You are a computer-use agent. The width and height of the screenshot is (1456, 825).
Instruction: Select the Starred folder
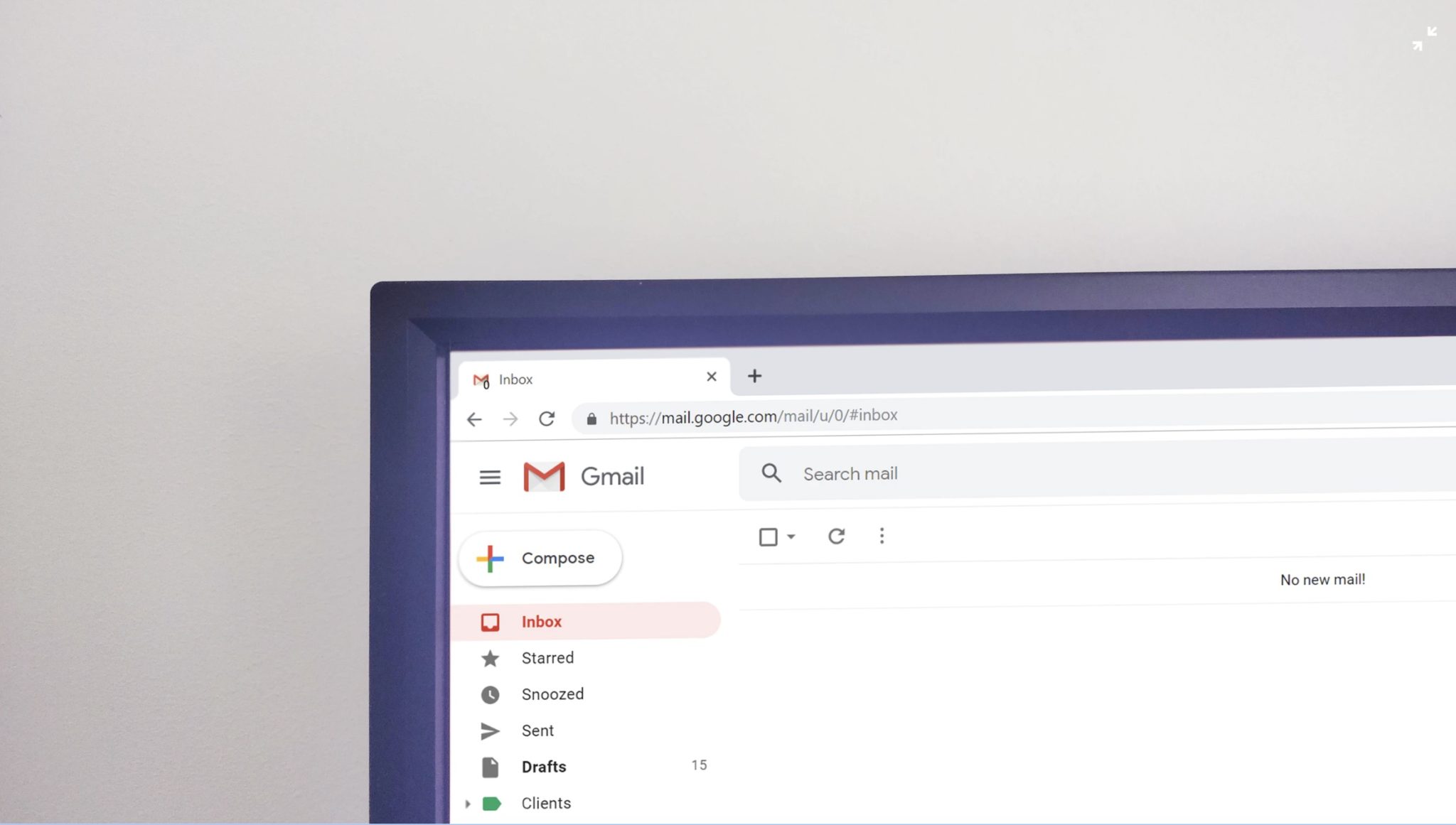point(547,658)
